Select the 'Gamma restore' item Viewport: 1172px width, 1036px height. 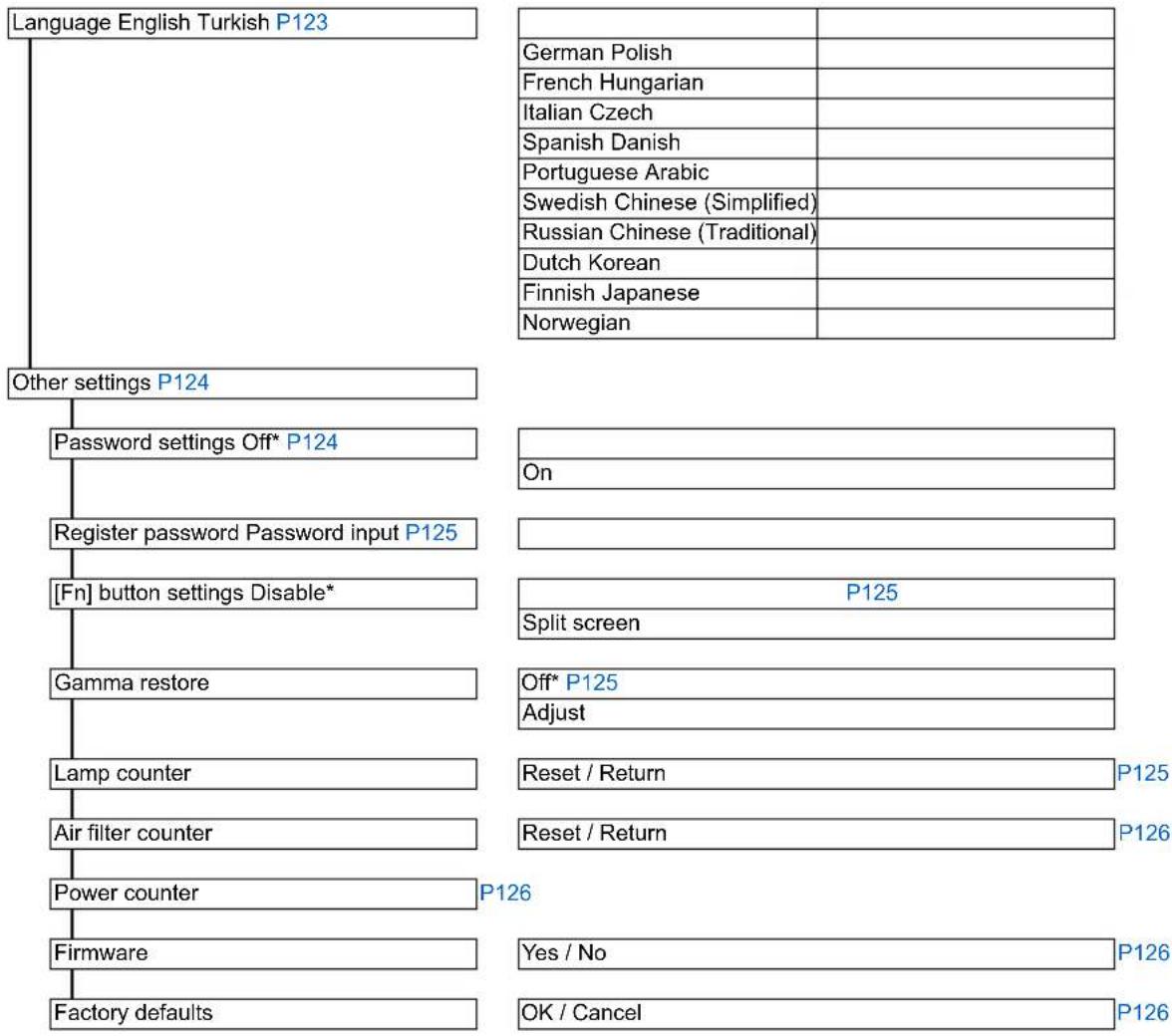(x=263, y=683)
